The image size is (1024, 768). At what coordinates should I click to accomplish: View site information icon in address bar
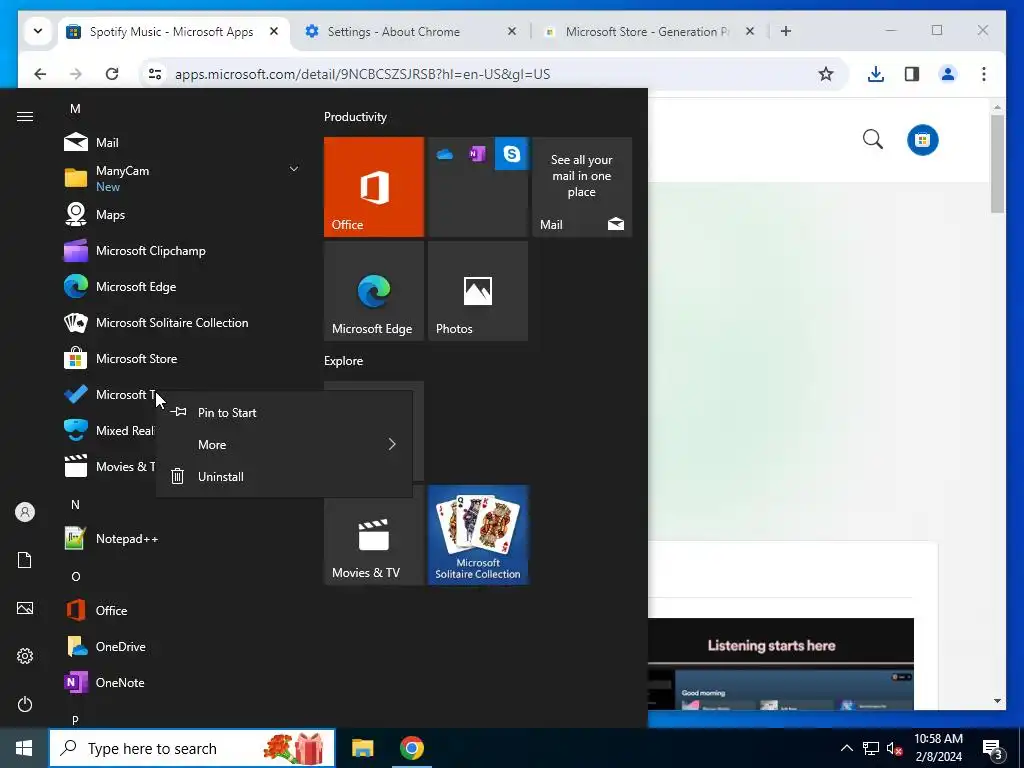click(x=155, y=74)
